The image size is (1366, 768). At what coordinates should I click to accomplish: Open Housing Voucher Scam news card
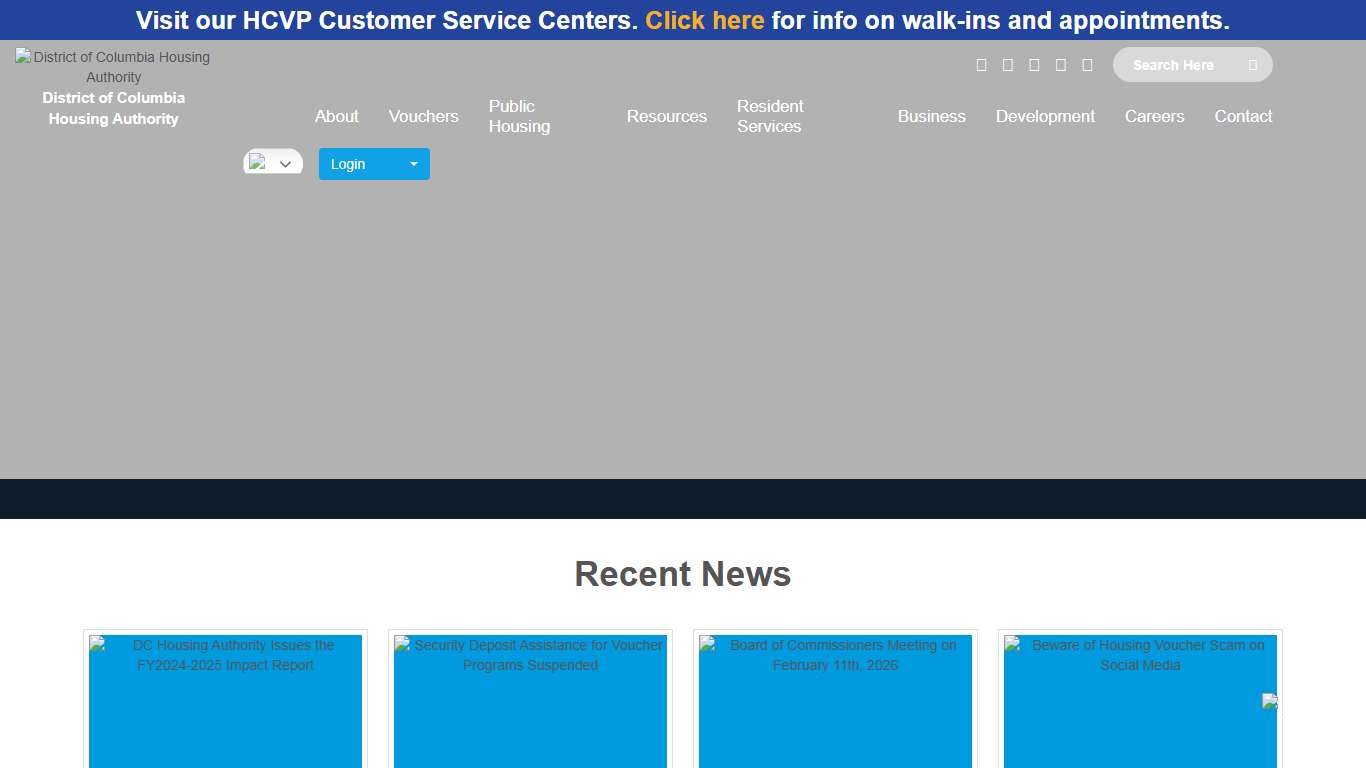pos(1140,700)
